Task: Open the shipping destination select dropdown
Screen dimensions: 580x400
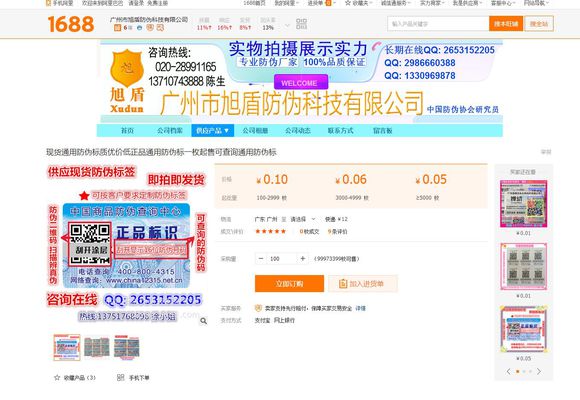Action: 303,219
